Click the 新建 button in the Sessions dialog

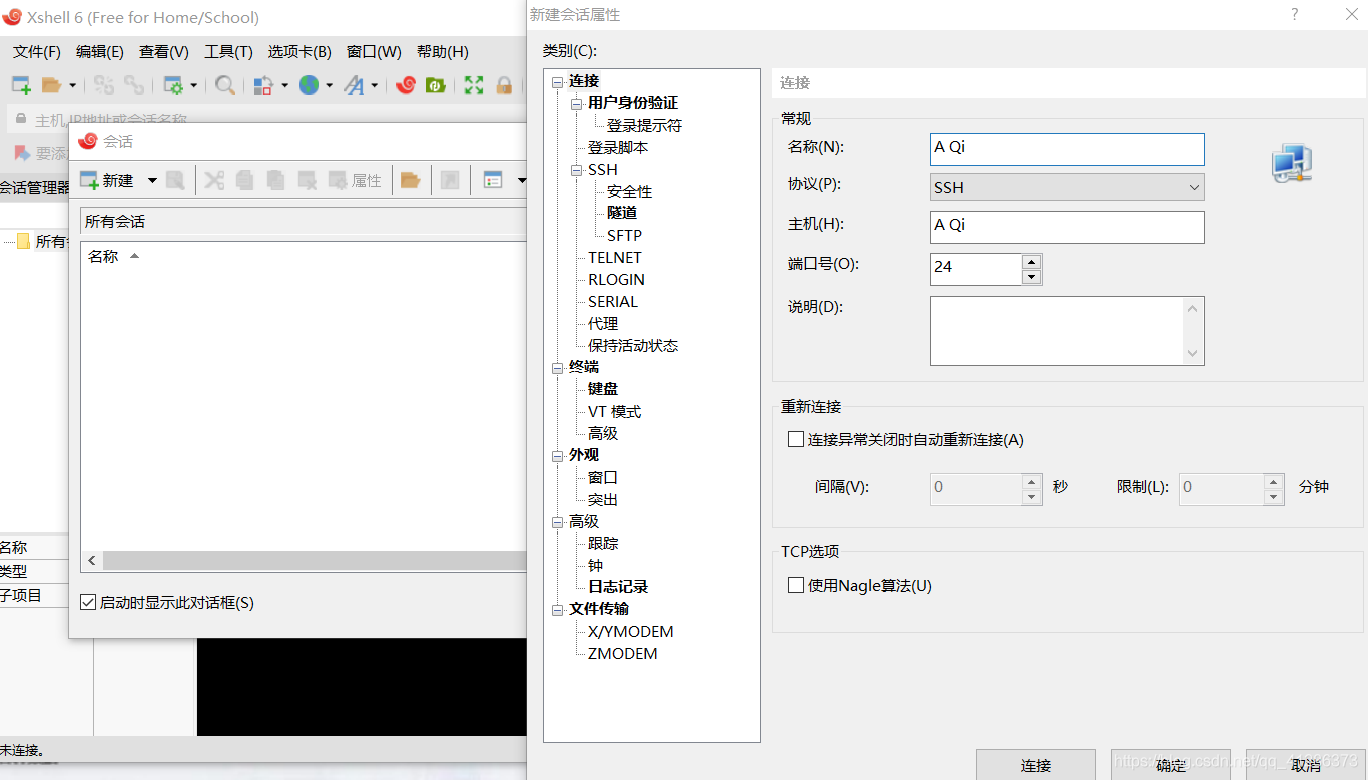coord(107,180)
